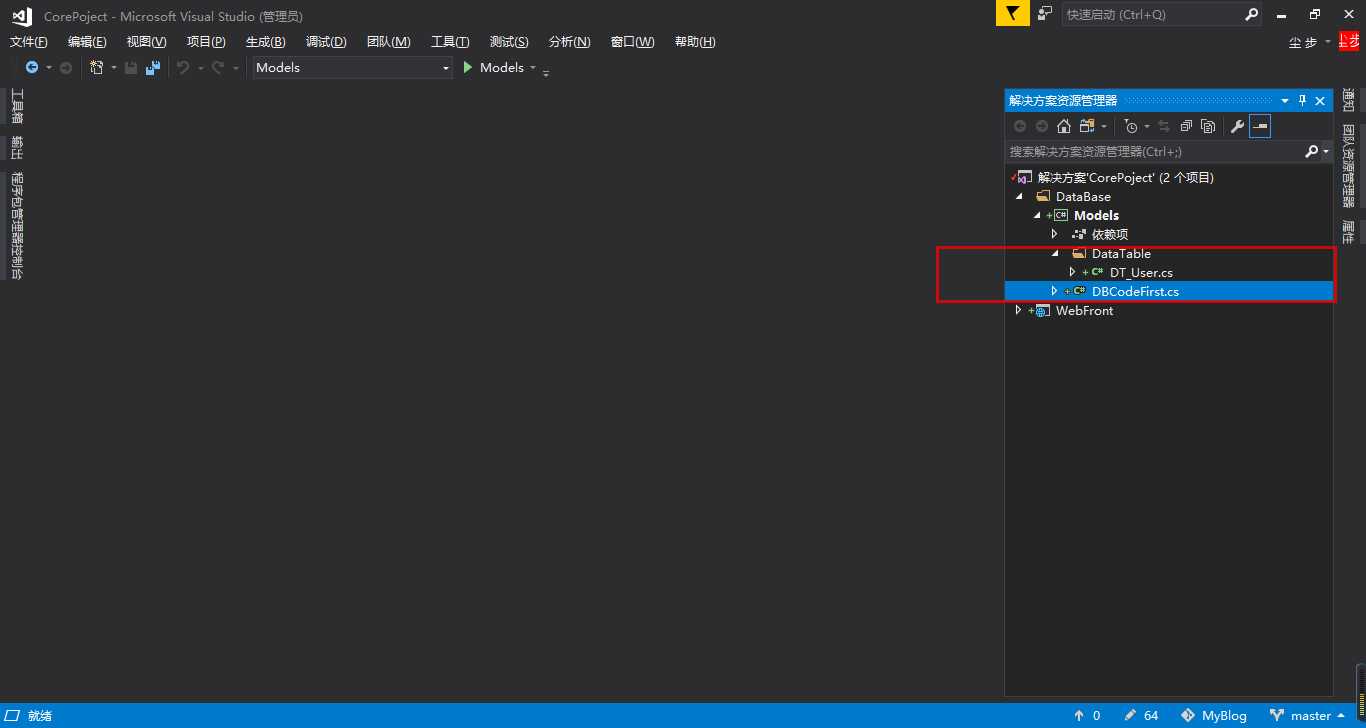Expand the 依赖项 dependencies node

tap(1054, 234)
